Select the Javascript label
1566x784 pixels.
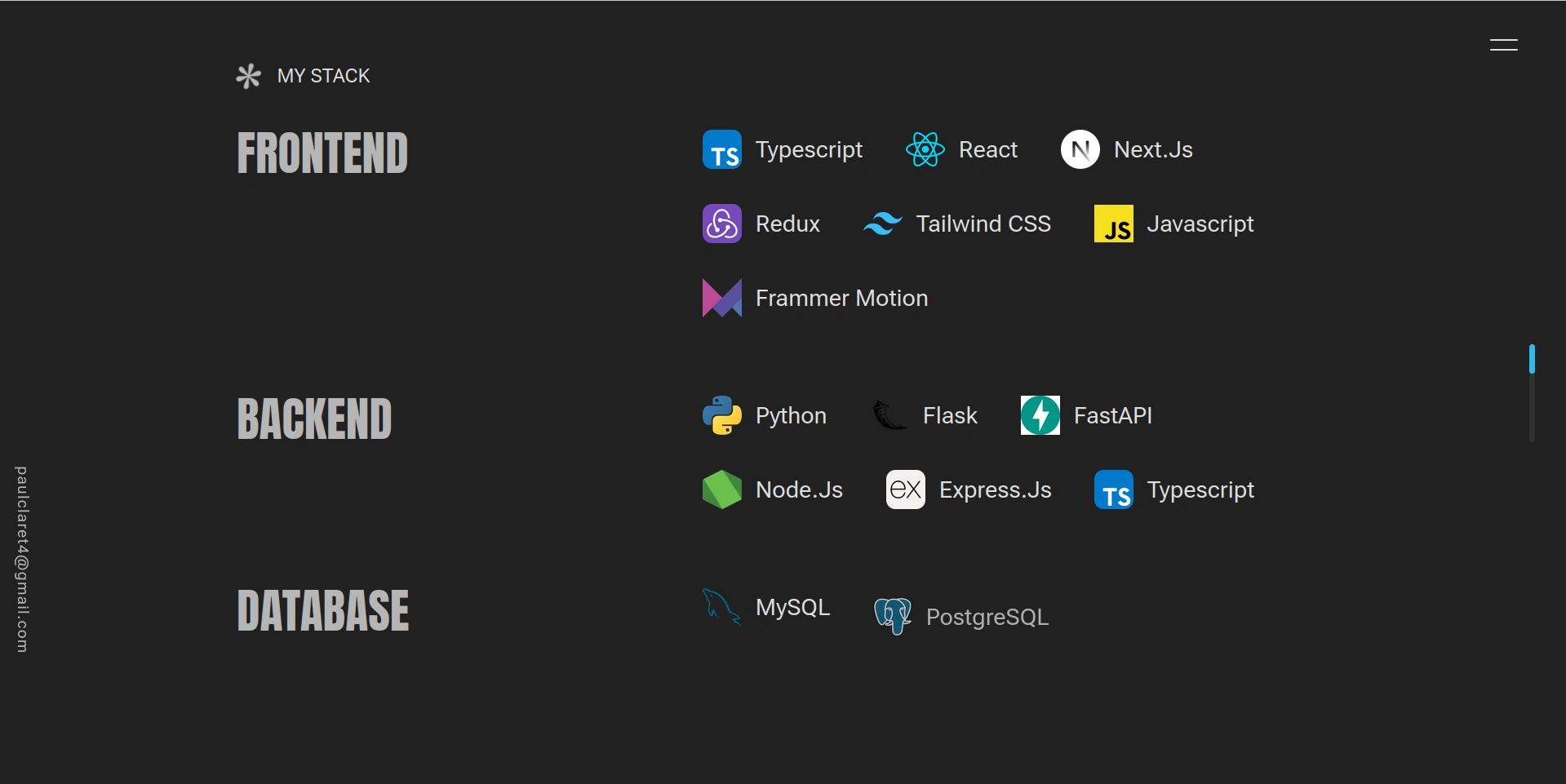click(x=1200, y=224)
